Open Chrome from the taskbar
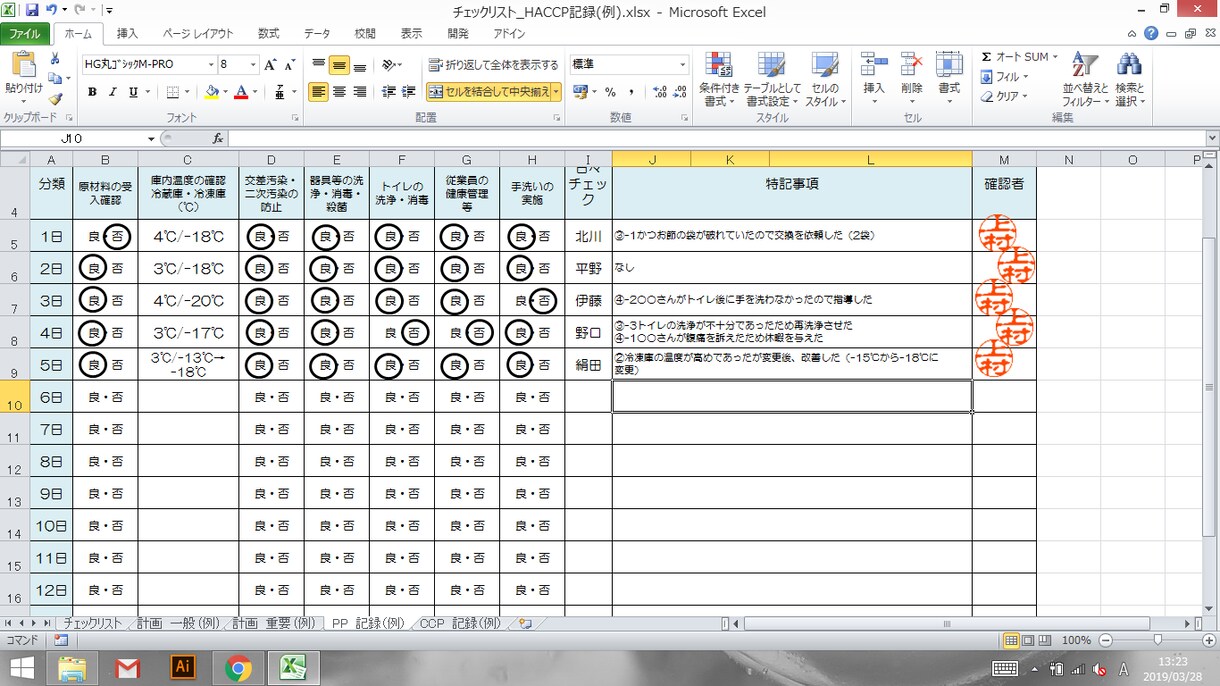Viewport: 1220px width, 686px height. tap(237, 667)
